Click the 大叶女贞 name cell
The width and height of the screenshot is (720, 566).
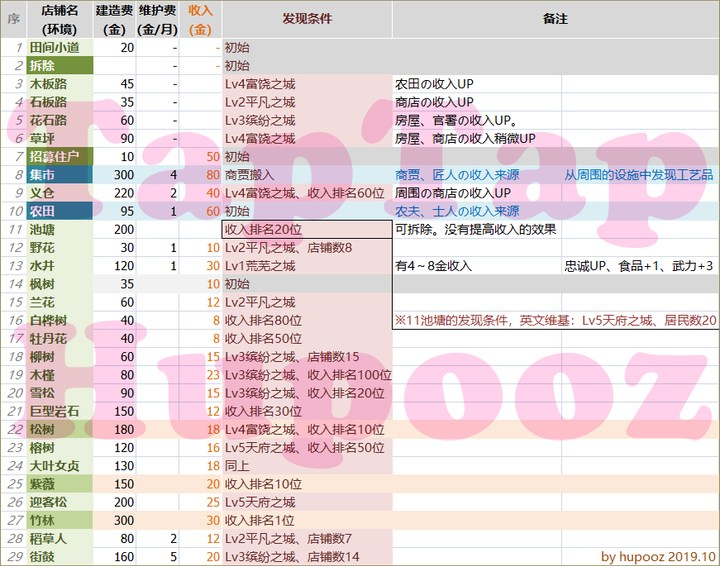[60, 465]
